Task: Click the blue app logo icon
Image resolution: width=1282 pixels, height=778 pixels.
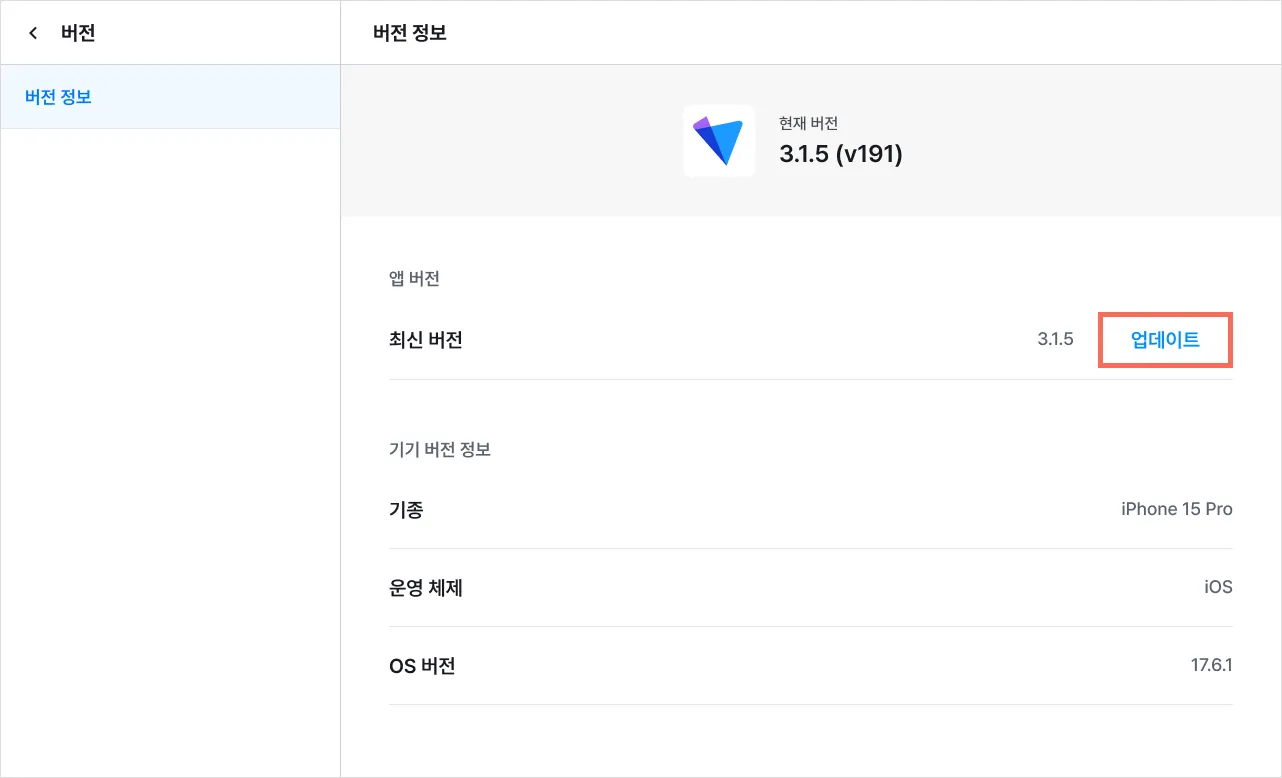Action: pyautogui.click(x=719, y=141)
